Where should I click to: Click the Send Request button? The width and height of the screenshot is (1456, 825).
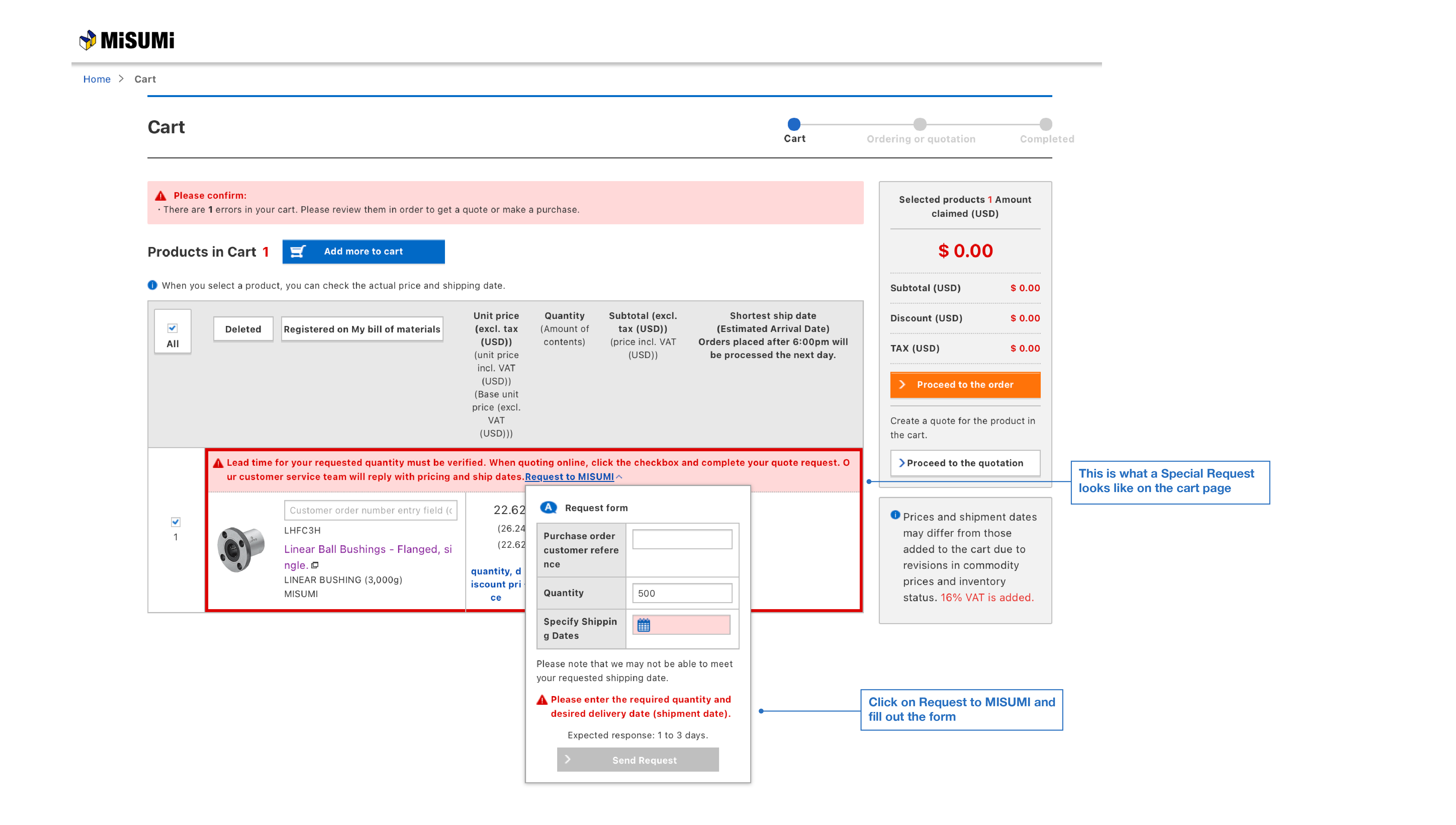638,760
